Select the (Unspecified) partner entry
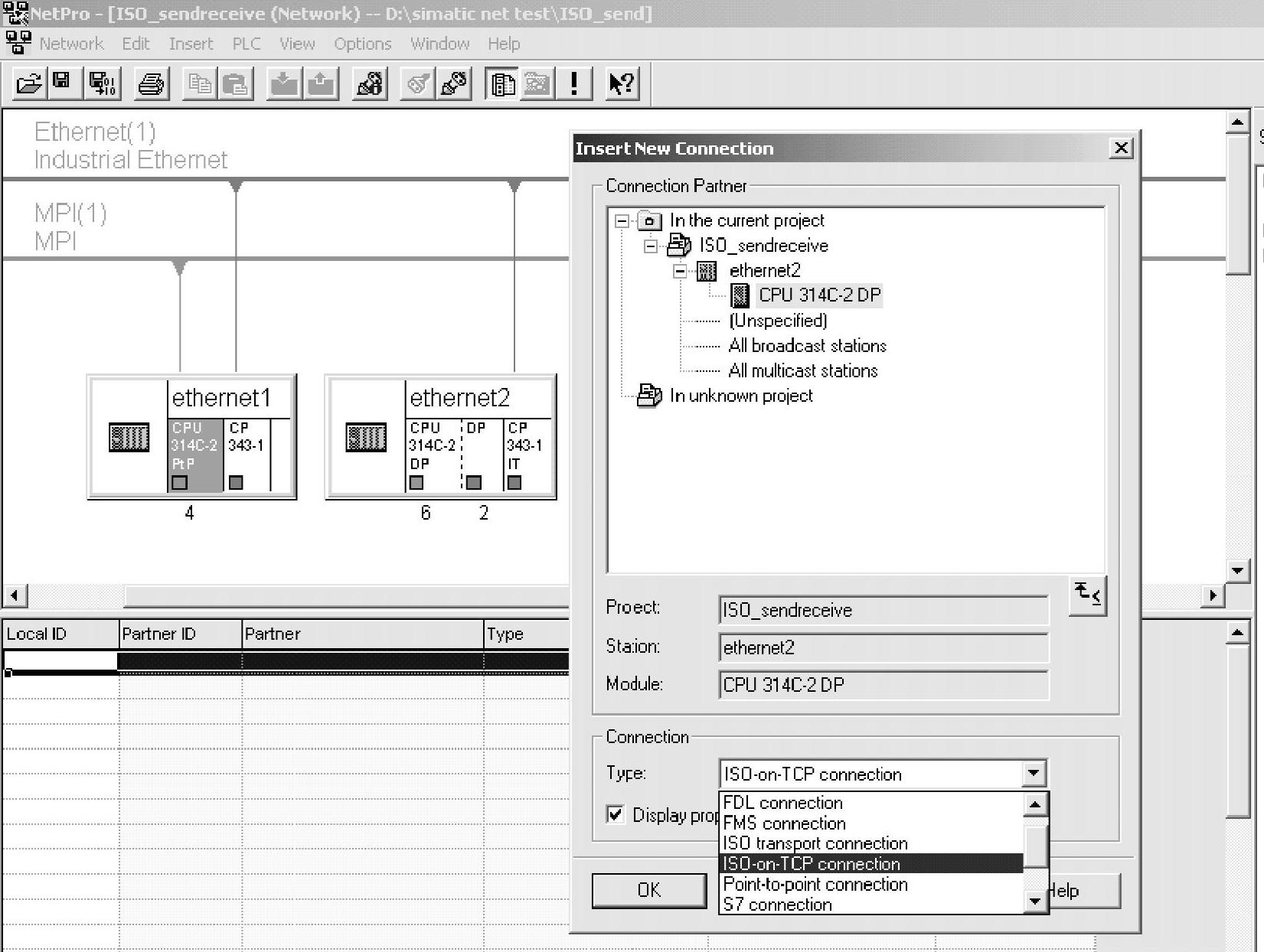 point(778,321)
